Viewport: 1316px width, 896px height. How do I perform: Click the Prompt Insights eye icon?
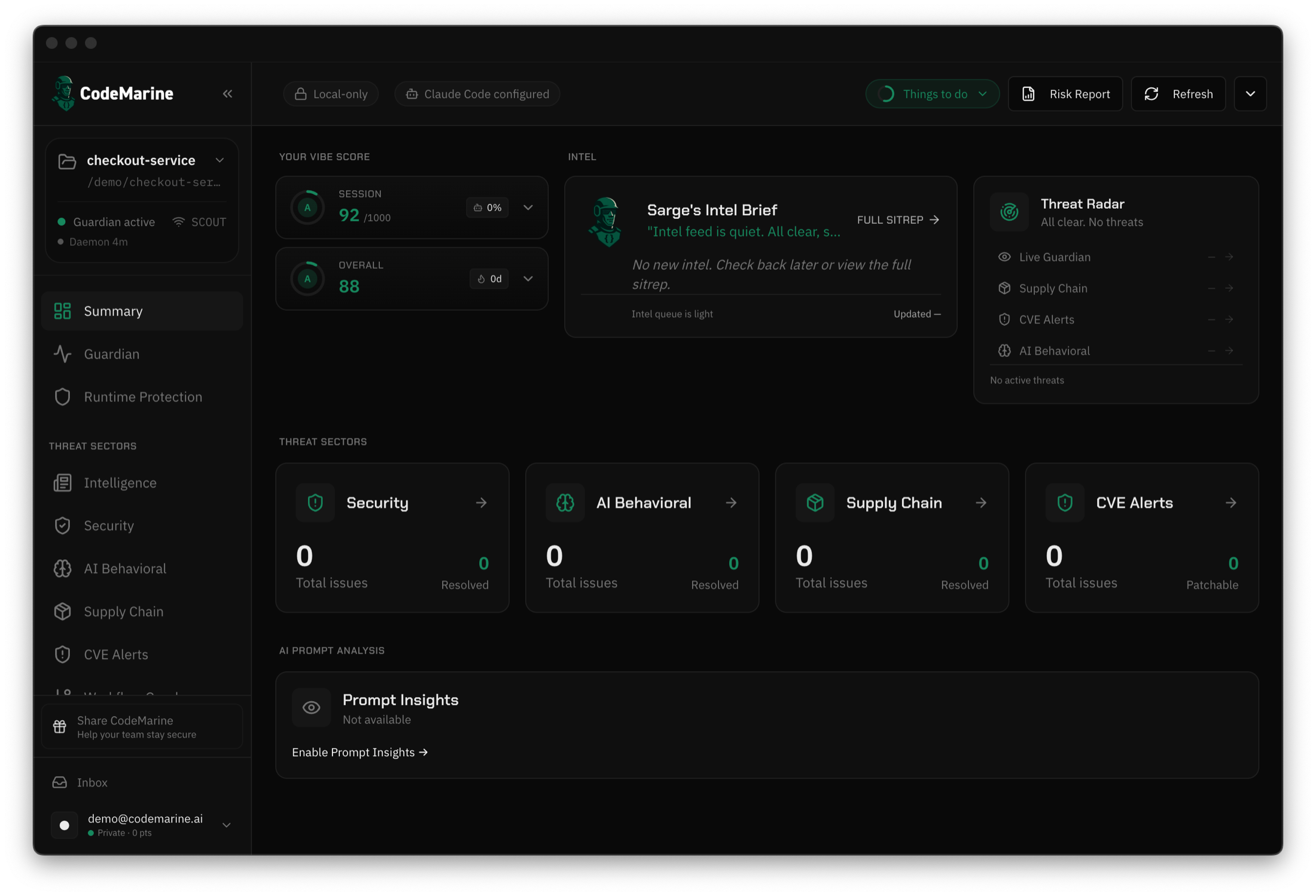pos(311,708)
